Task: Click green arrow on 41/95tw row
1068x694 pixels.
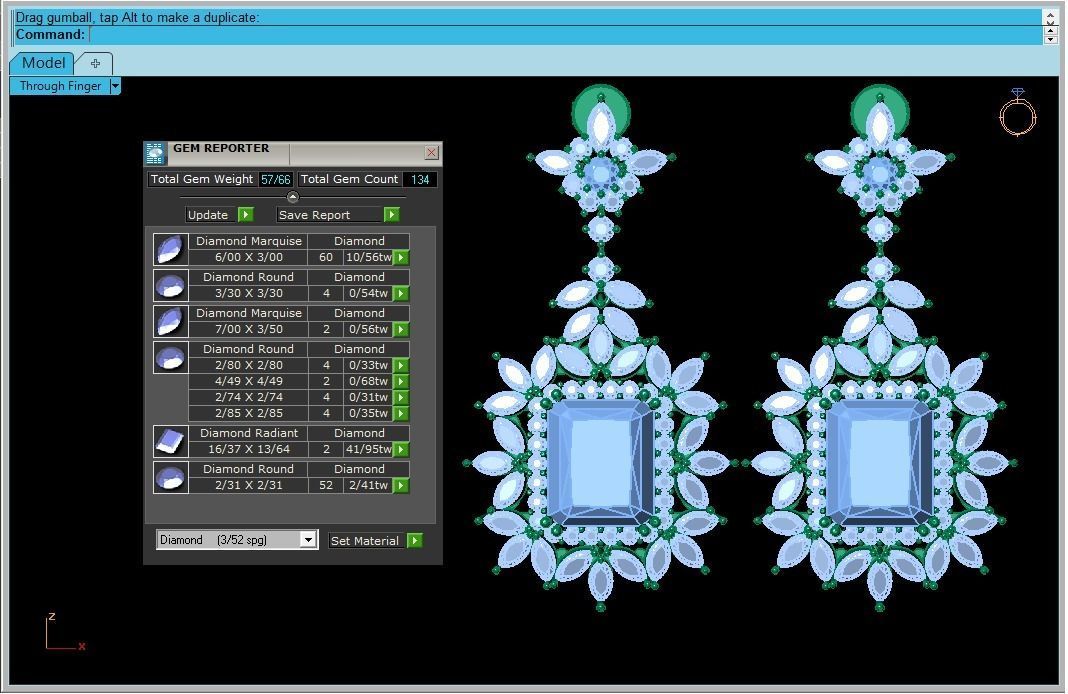Action: pos(401,449)
